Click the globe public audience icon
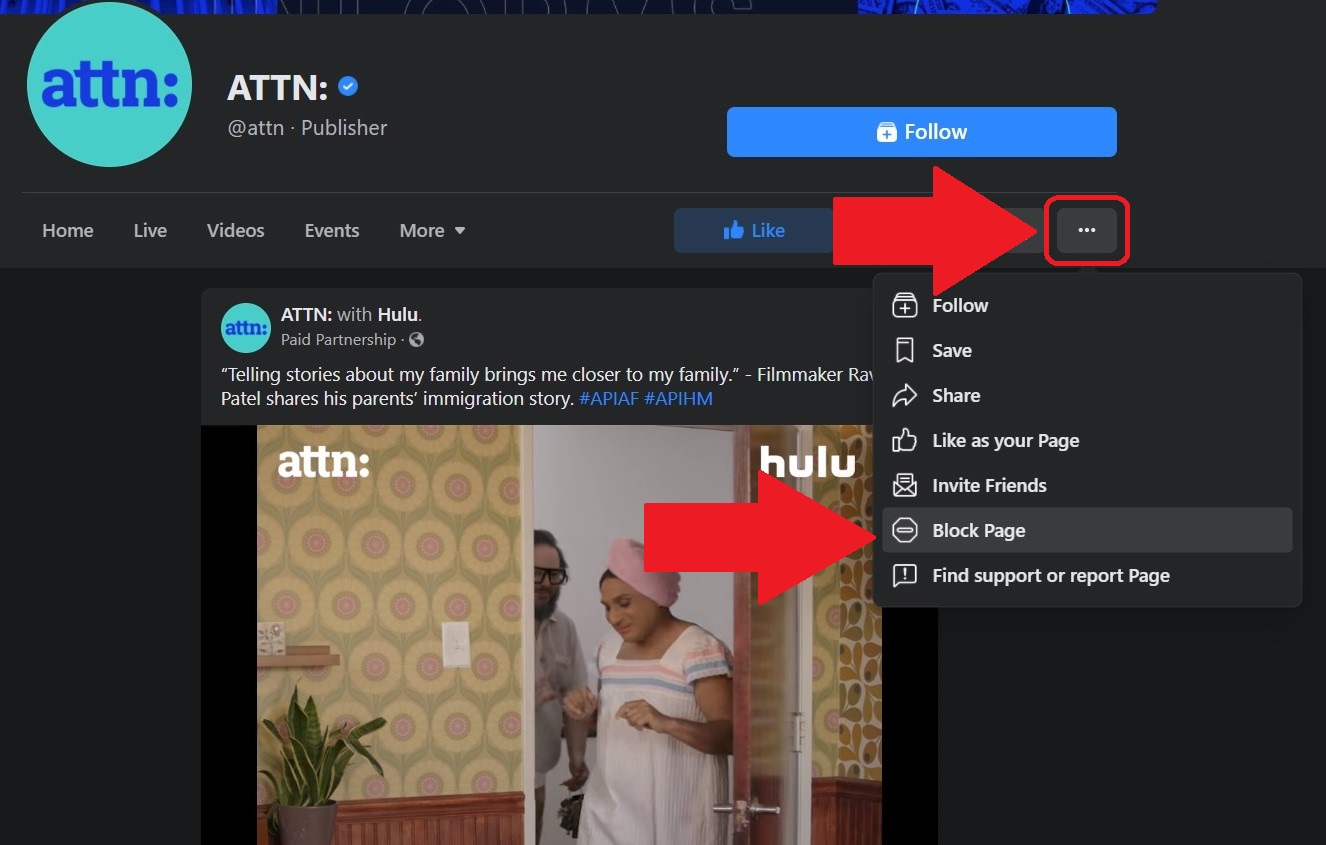1326x845 pixels. [x=417, y=340]
